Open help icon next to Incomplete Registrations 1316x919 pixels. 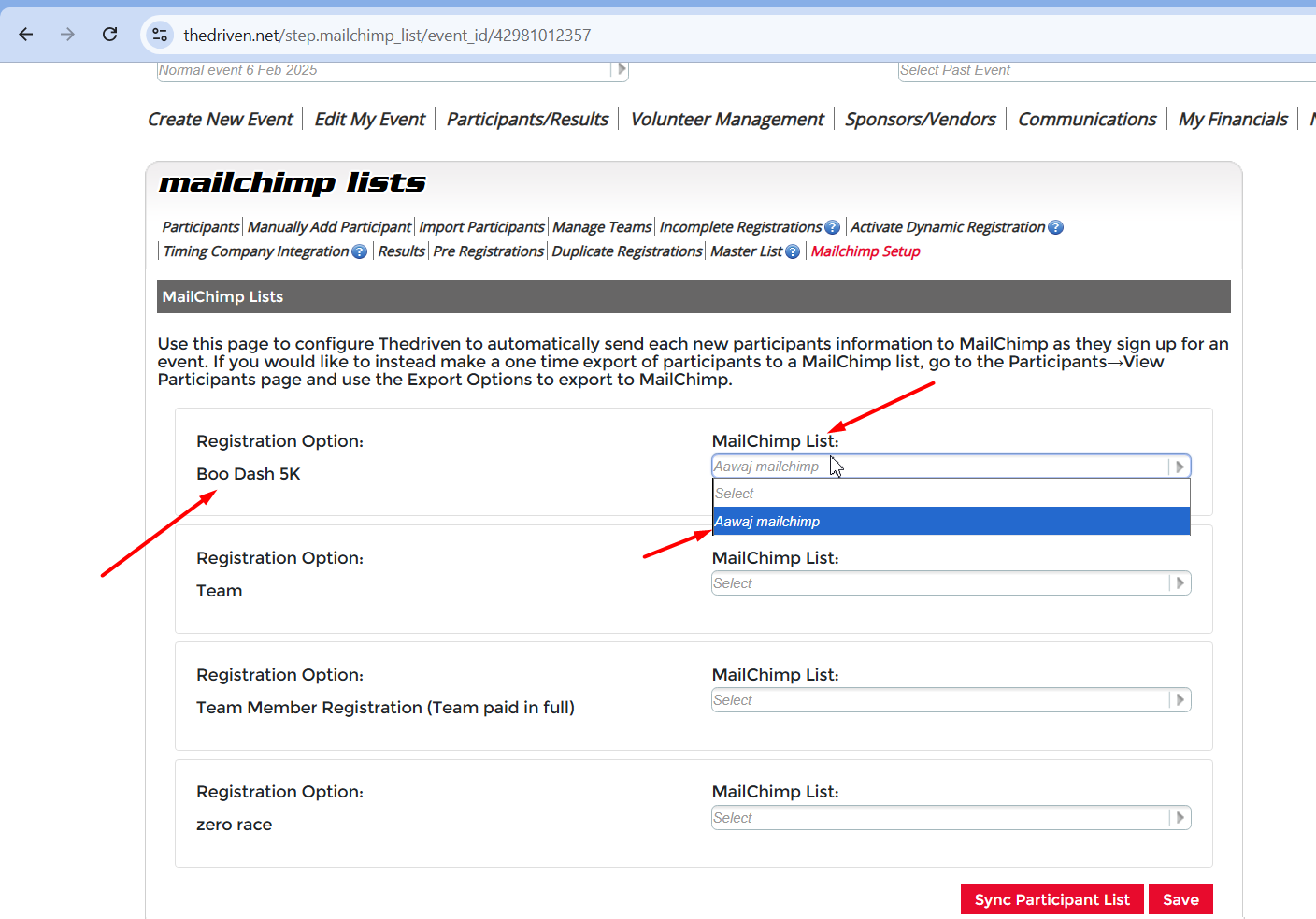coord(833,227)
